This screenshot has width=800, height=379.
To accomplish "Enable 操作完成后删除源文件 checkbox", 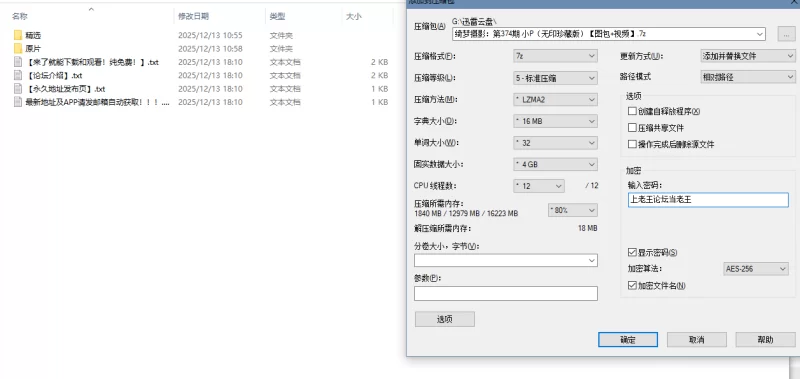I will point(633,144).
